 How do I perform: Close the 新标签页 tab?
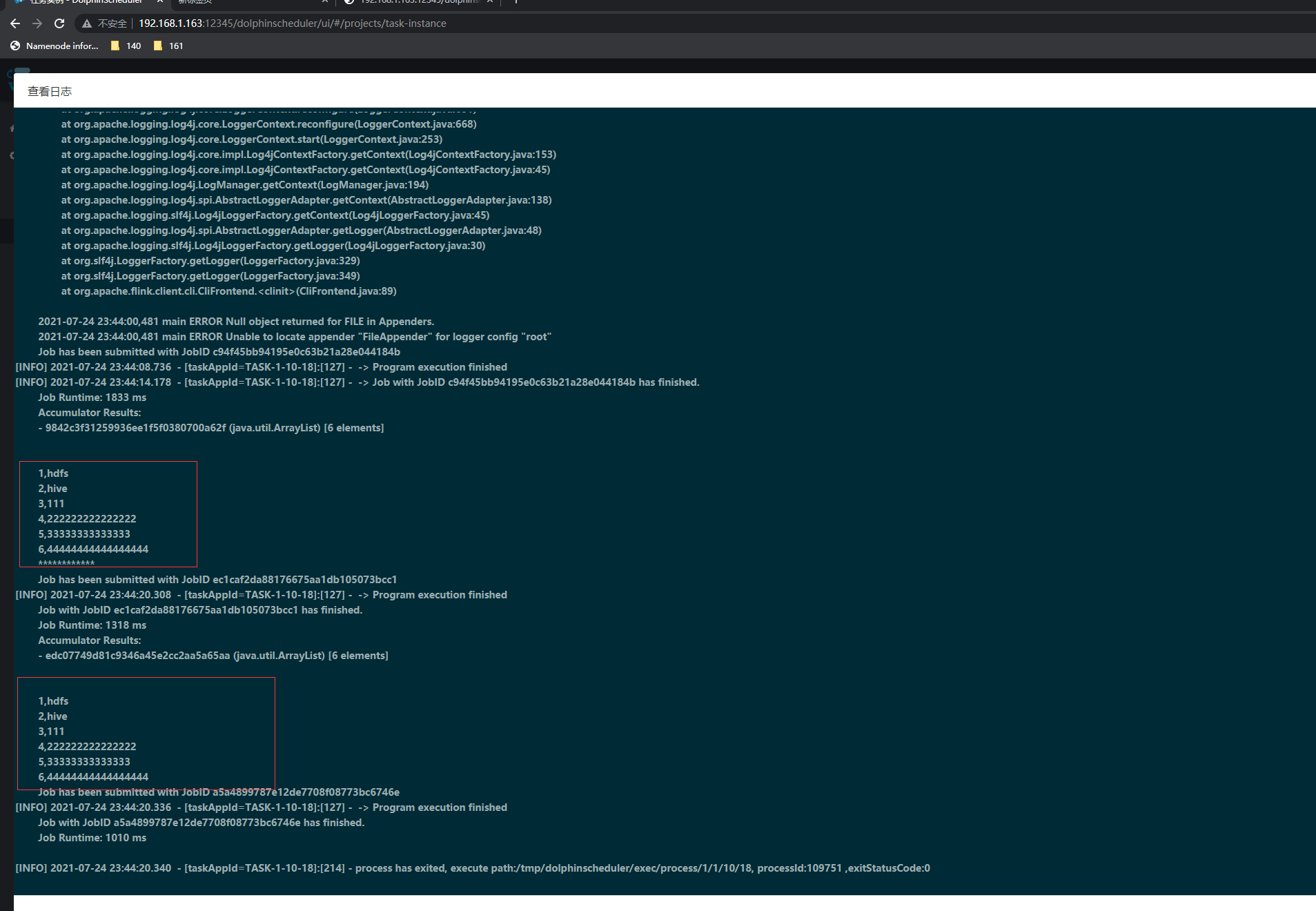pyautogui.click(x=324, y=2)
